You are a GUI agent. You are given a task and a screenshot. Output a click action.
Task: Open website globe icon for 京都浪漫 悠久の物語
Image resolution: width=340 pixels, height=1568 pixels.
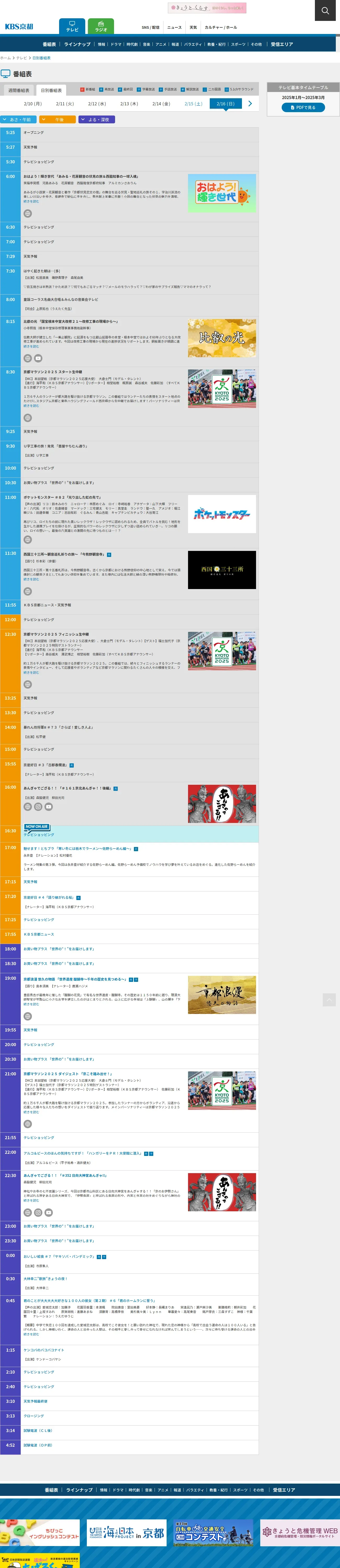pos(27,1016)
